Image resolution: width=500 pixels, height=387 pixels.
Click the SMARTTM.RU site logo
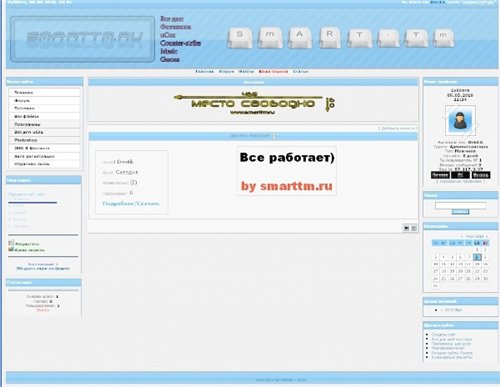click(83, 39)
